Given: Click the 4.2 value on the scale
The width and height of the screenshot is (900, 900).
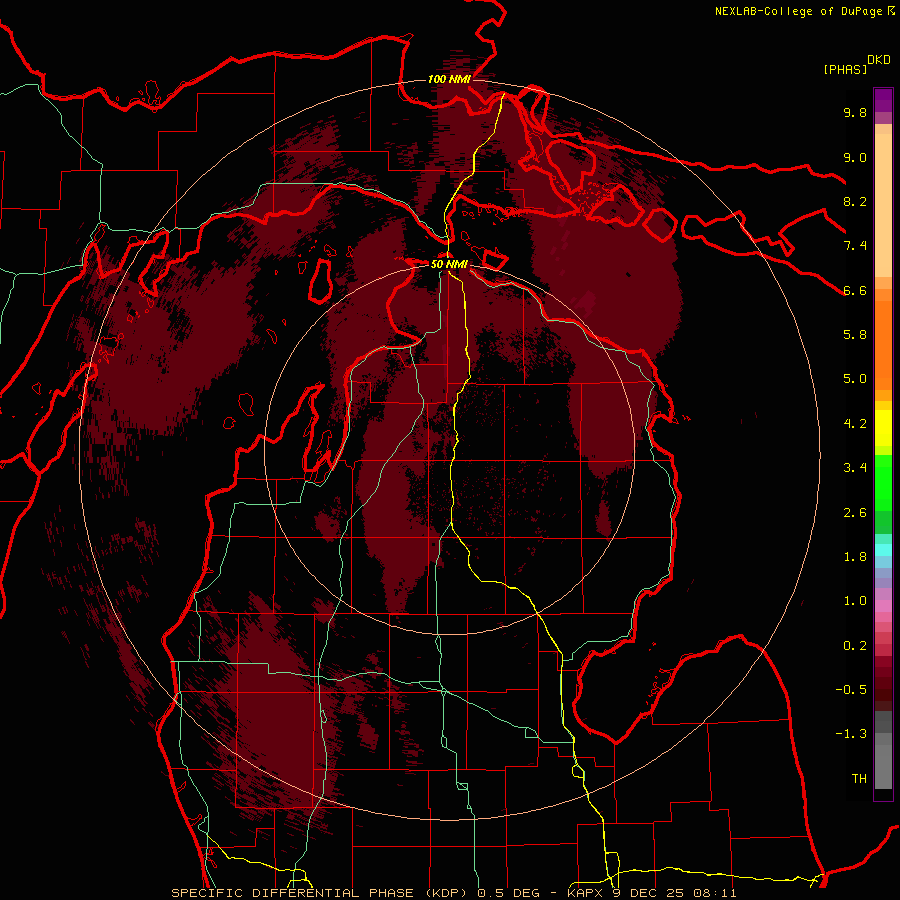Looking at the screenshot, I should pos(855,424).
